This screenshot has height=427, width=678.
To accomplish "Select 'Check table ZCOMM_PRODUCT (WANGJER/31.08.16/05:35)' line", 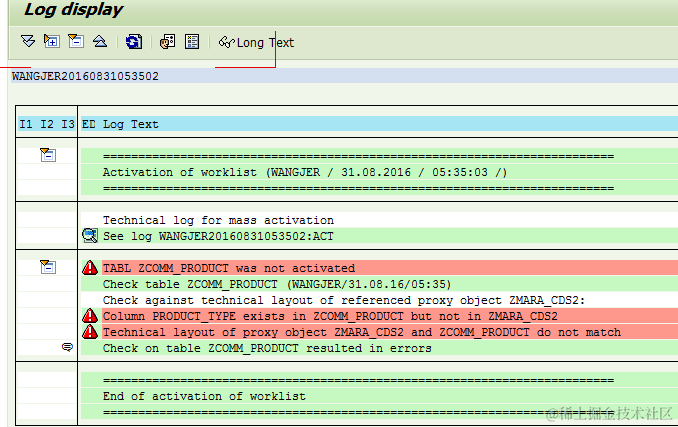I will tap(277, 284).
